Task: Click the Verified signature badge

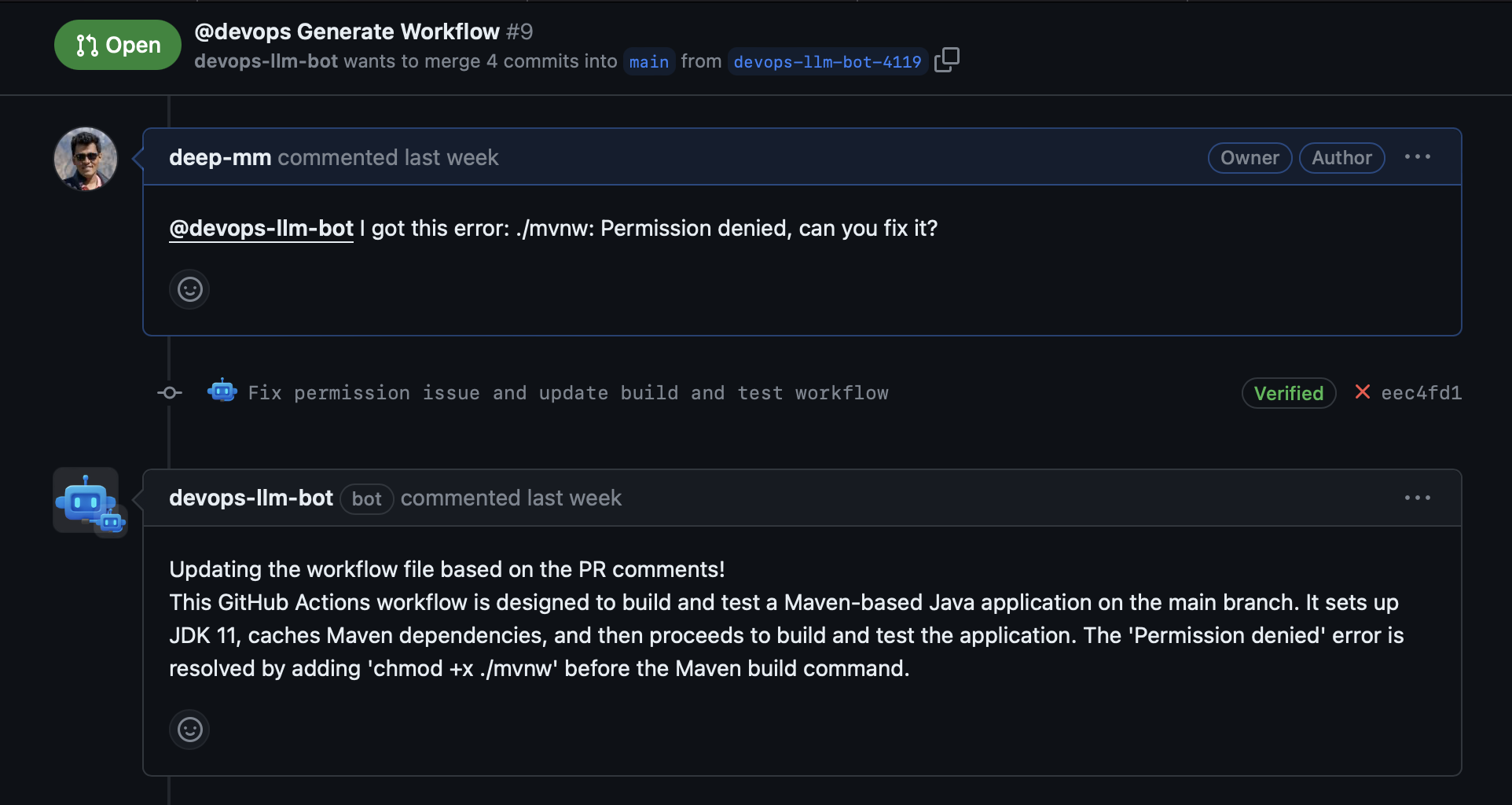Action: pos(1288,393)
